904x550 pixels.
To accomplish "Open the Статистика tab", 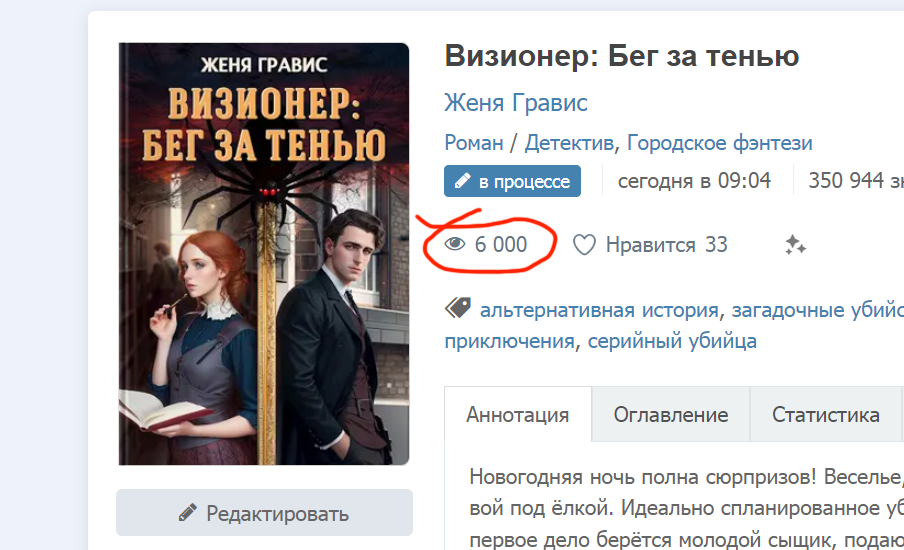I will coord(826,415).
